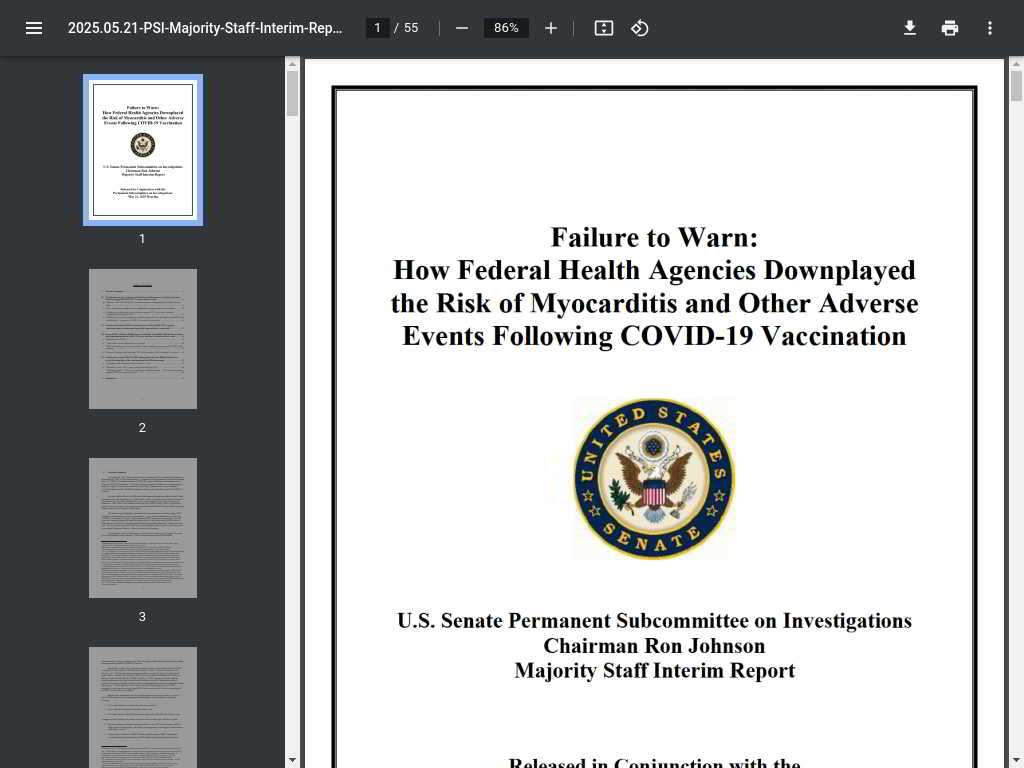This screenshot has width=1024, height=768.
Task: Click the sidebar scrollbar up arrow
Action: pos(292,63)
